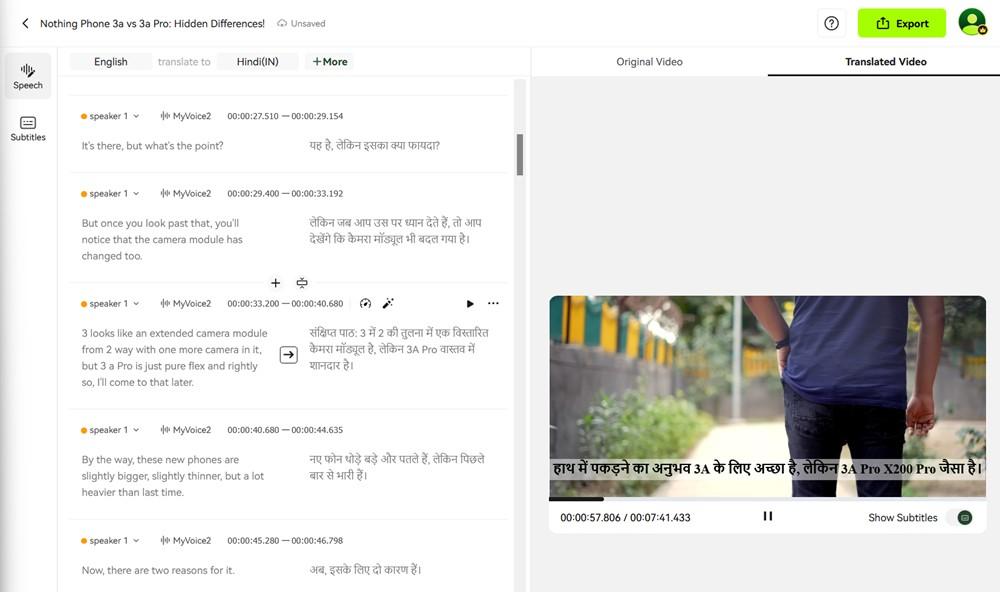Click timestamp 00:00:33.200 — 00:00:40.680
Viewport: 1000px width, 592px height.
(285, 304)
